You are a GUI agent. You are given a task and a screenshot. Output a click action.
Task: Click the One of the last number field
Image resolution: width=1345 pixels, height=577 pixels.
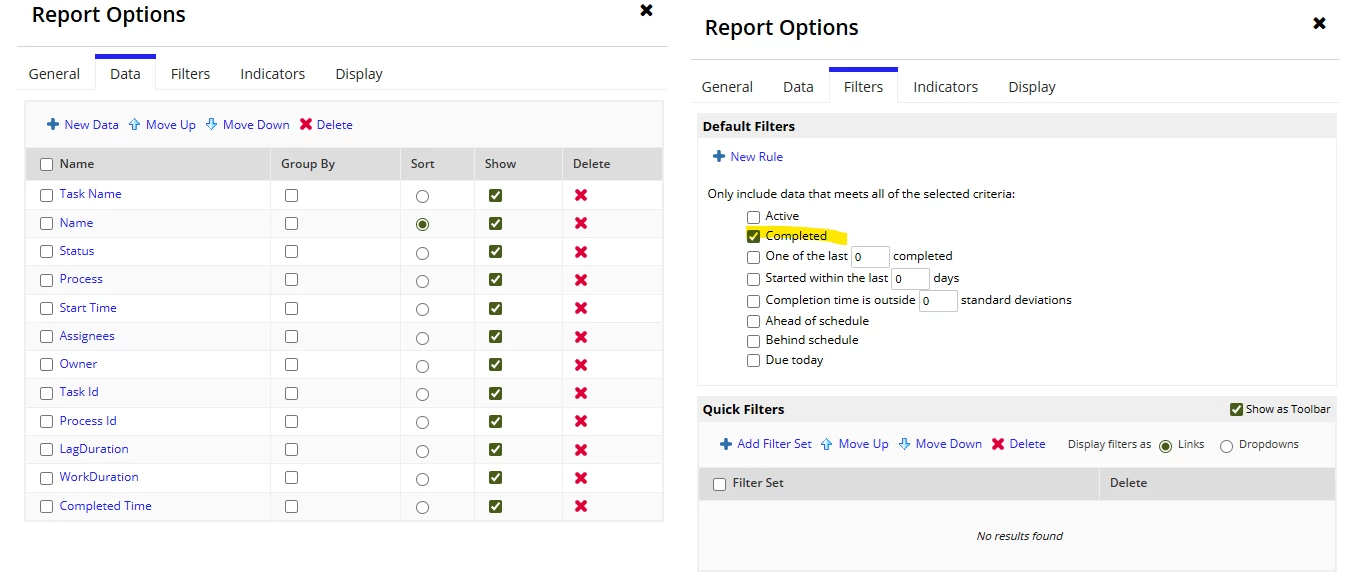[x=870, y=257]
